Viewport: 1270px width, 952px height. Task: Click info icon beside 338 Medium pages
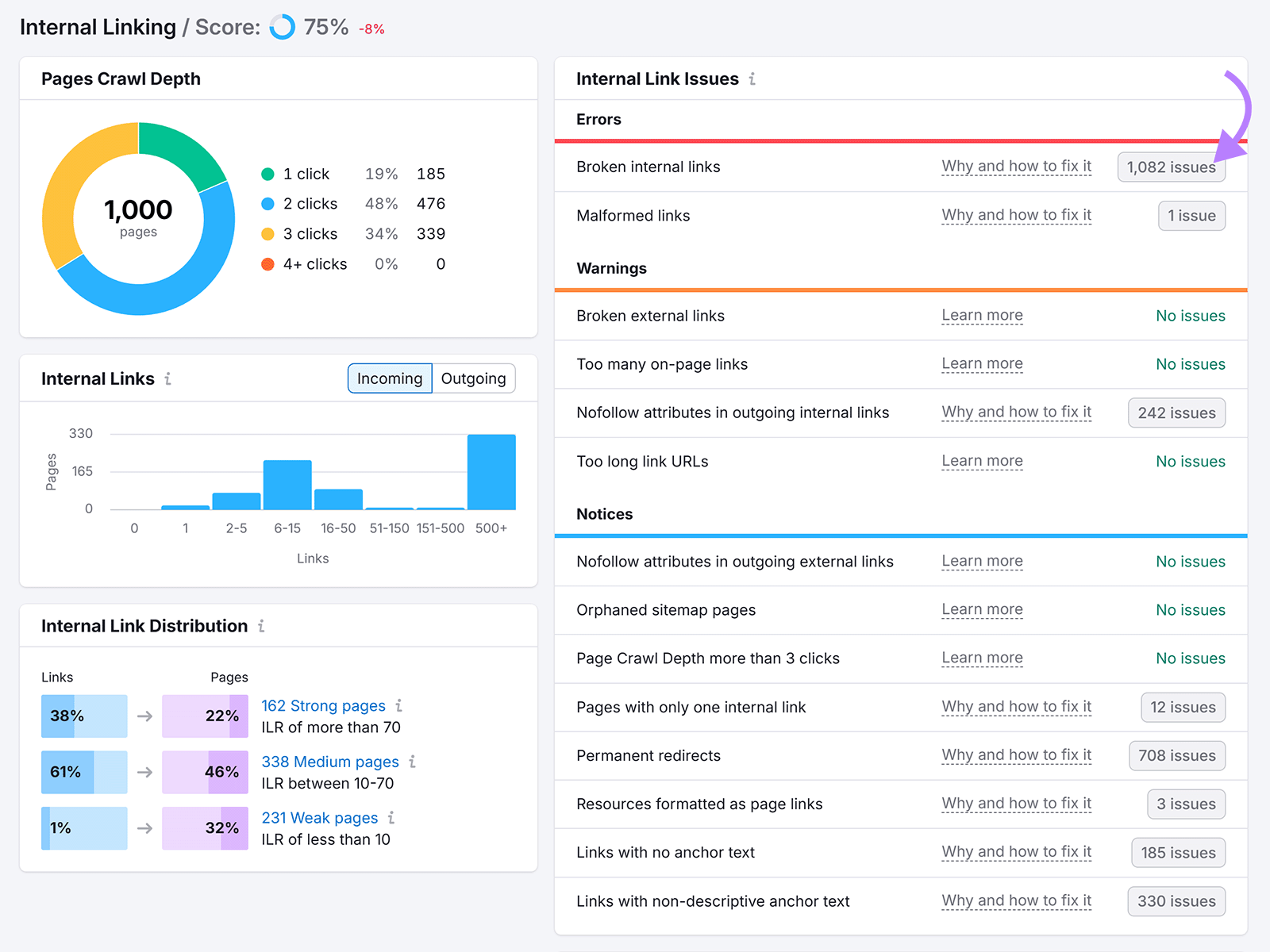[x=413, y=762]
